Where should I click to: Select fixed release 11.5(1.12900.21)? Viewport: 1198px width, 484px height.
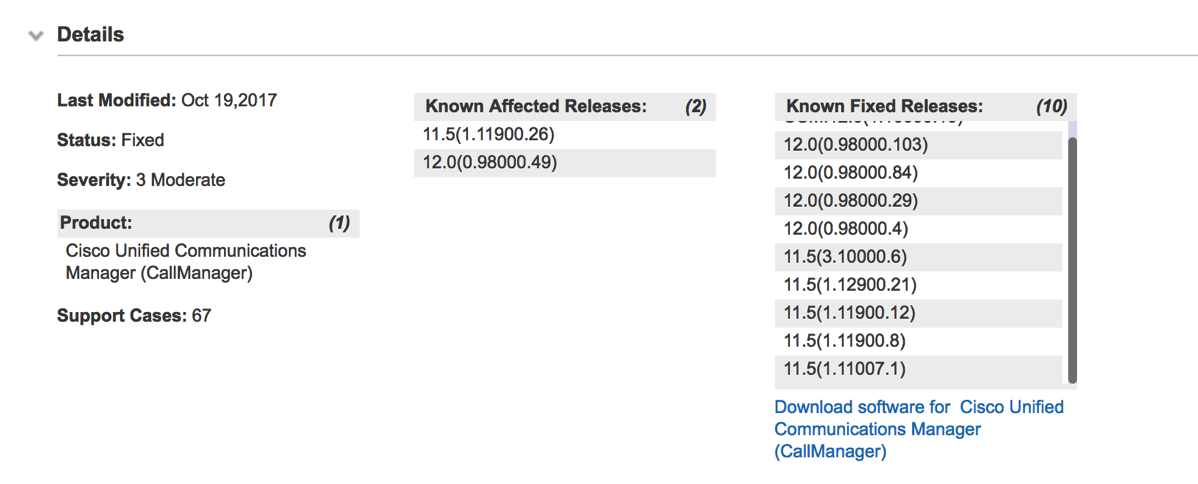pos(850,285)
